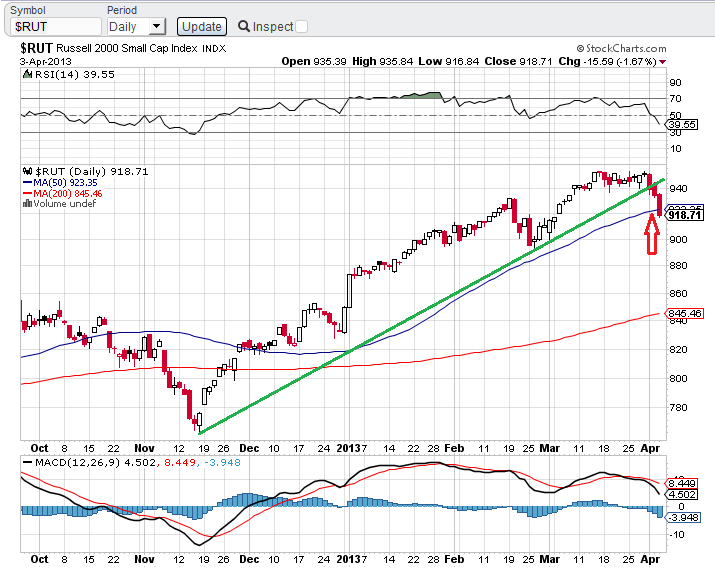Click the Update button

202,26
